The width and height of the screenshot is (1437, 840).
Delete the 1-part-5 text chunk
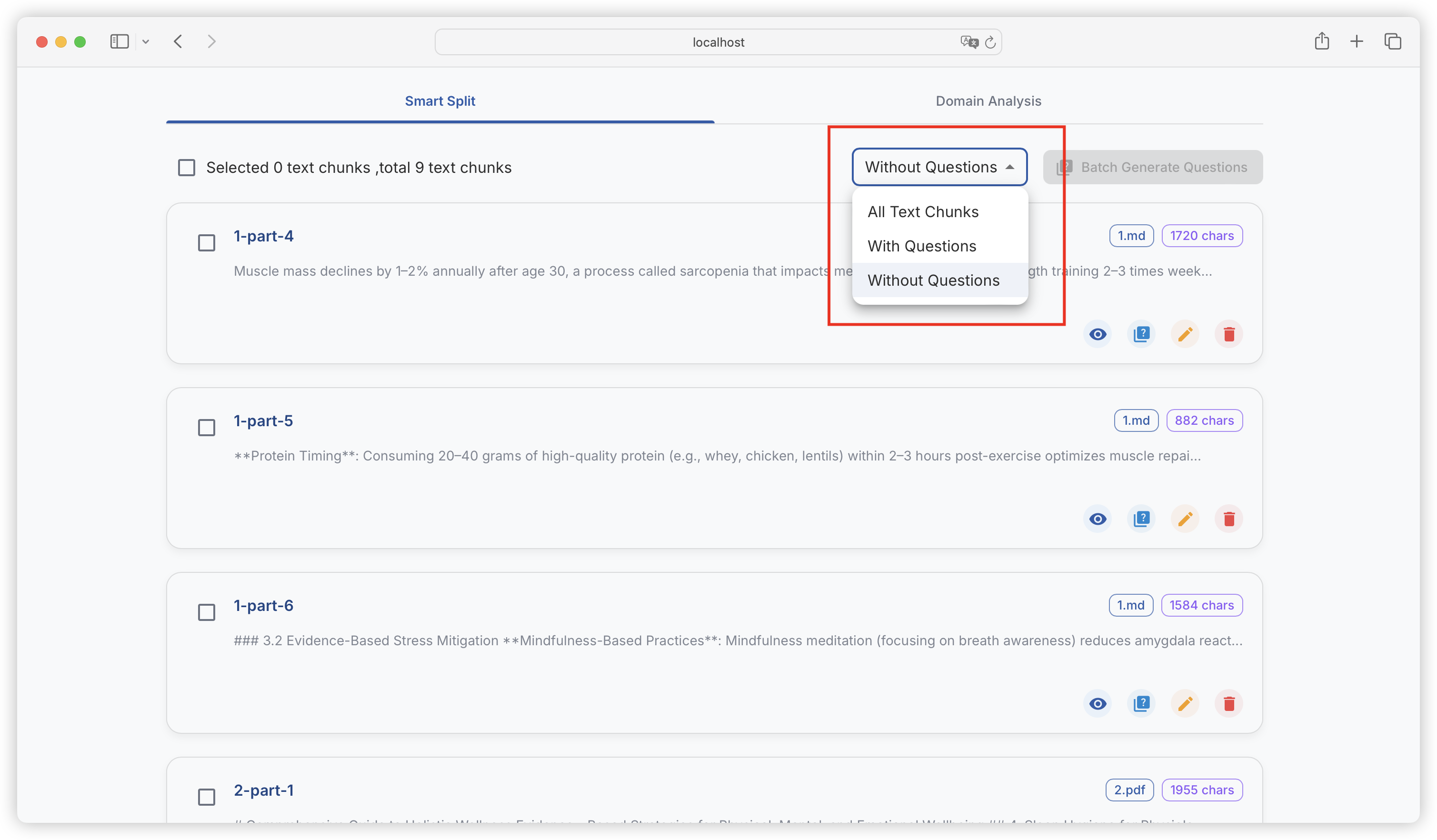pyautogui.click(x=1229, y=519)
